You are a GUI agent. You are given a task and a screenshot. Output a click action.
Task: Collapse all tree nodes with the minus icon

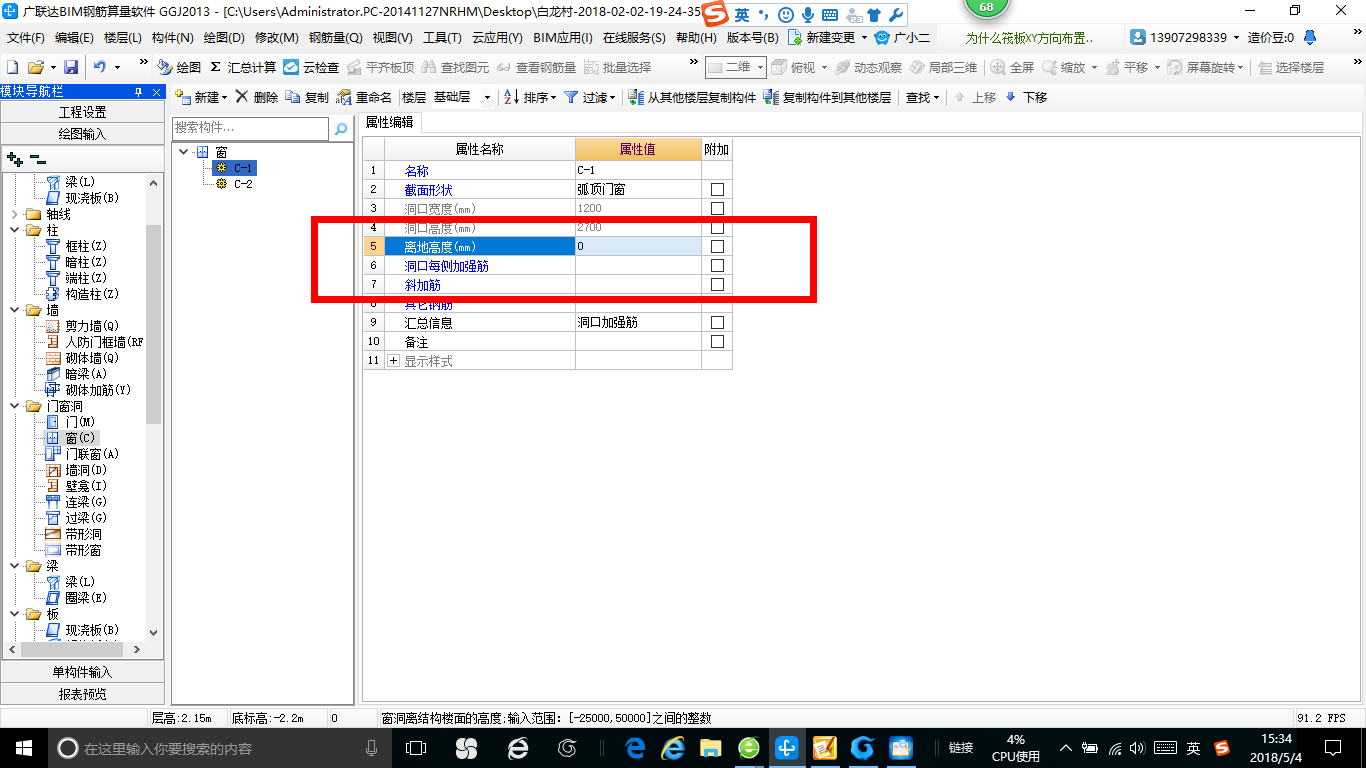pyautogui.click(x=37, y=159)
